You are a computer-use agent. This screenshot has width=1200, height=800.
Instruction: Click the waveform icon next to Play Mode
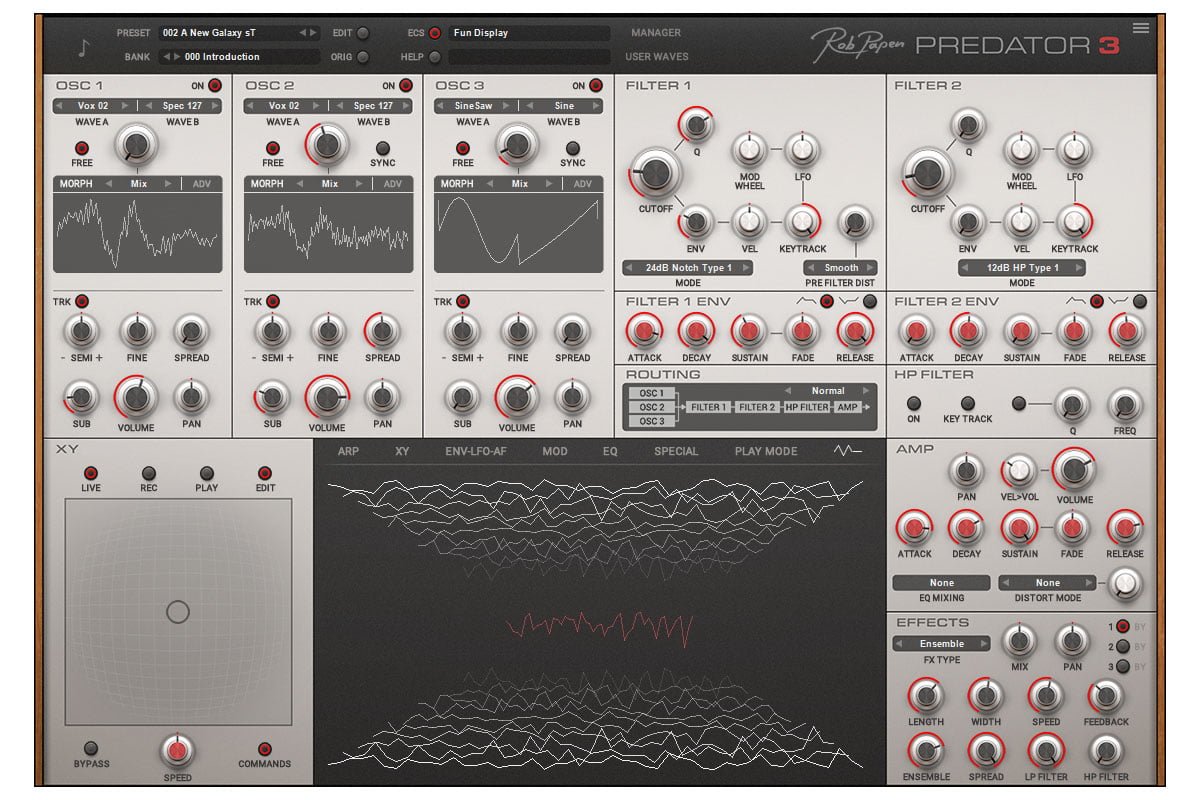[848, 451]
